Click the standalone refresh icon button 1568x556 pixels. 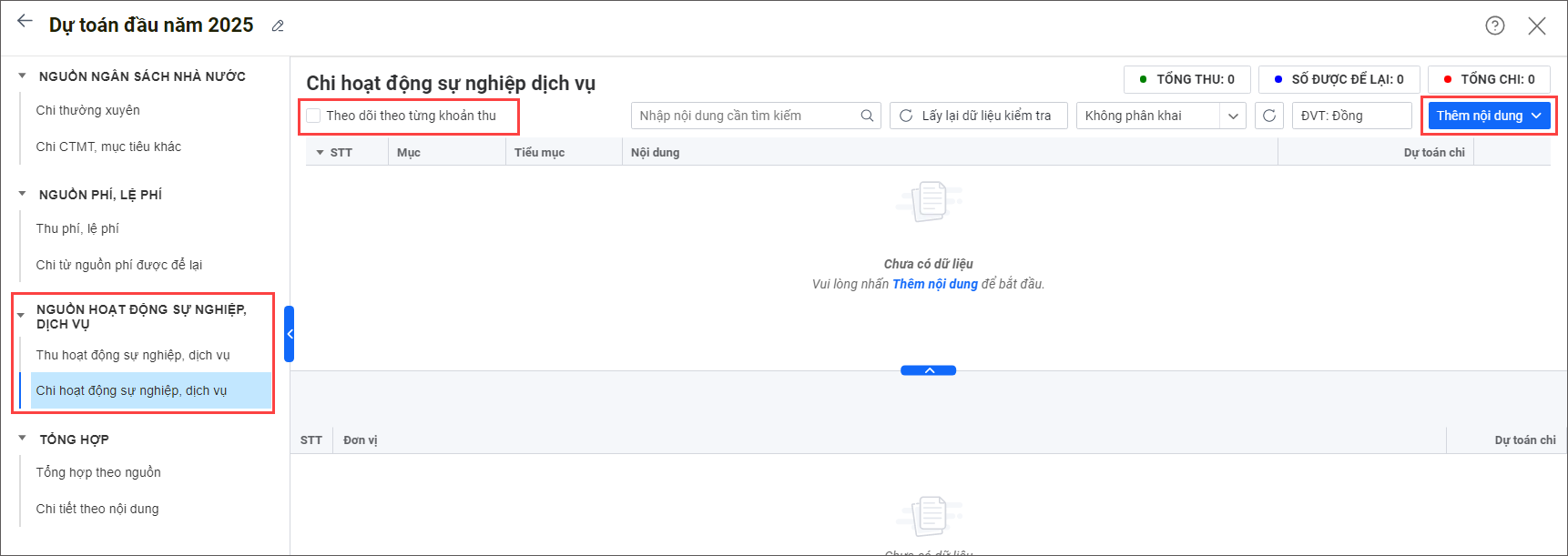[x=1269, y=116]
